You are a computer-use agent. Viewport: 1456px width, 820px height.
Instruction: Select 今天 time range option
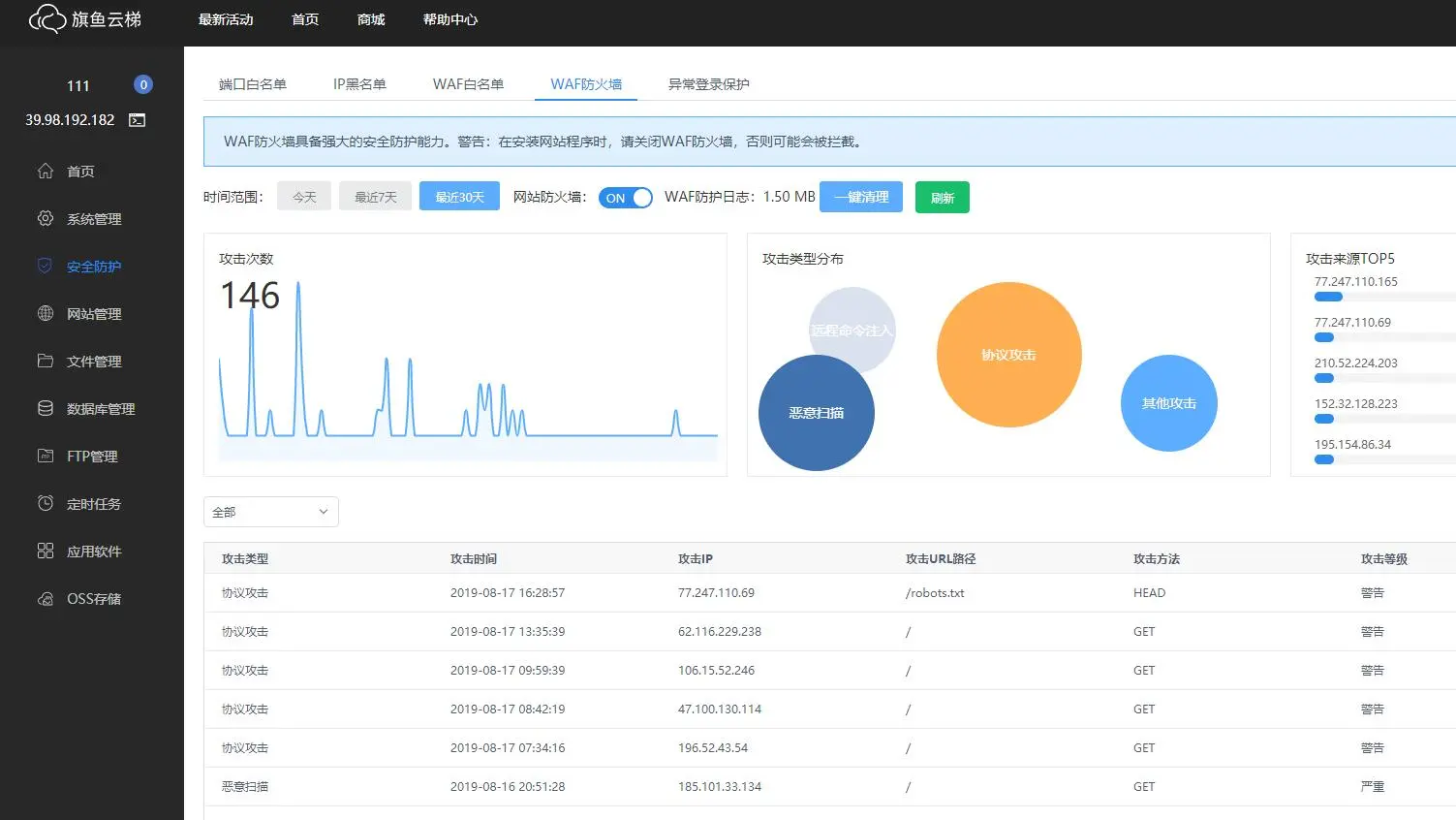(304, 197)
